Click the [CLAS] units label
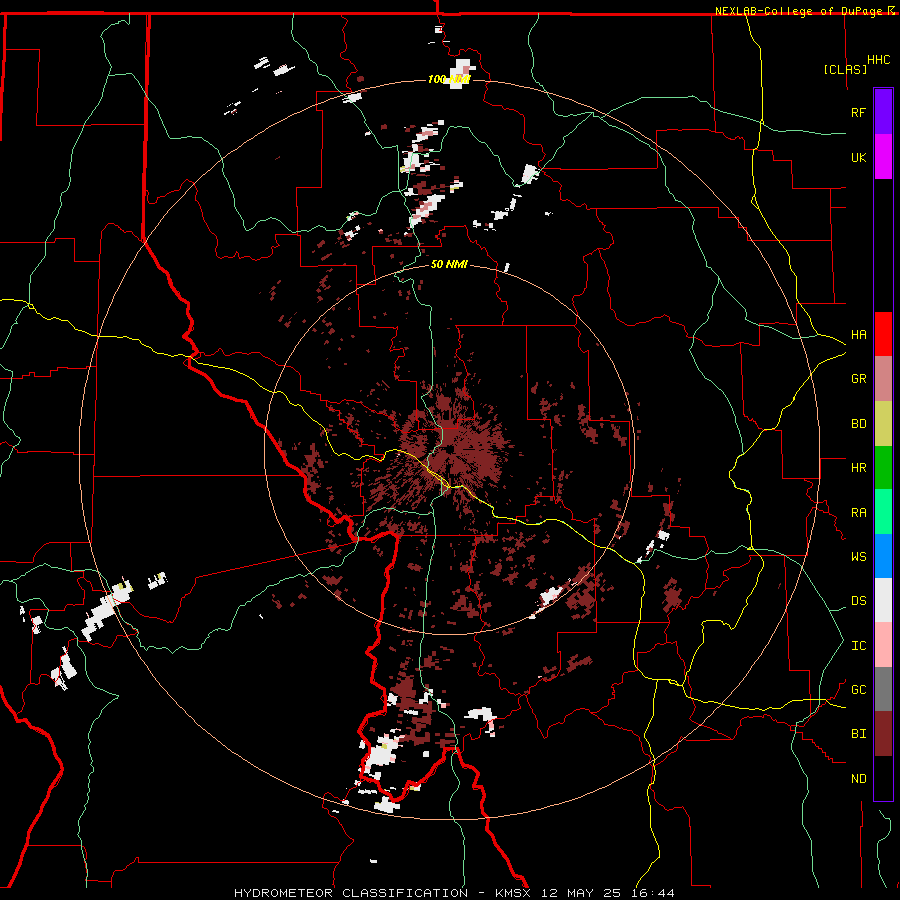The height and width of the screenshot is (900, 900). (845, 69)
